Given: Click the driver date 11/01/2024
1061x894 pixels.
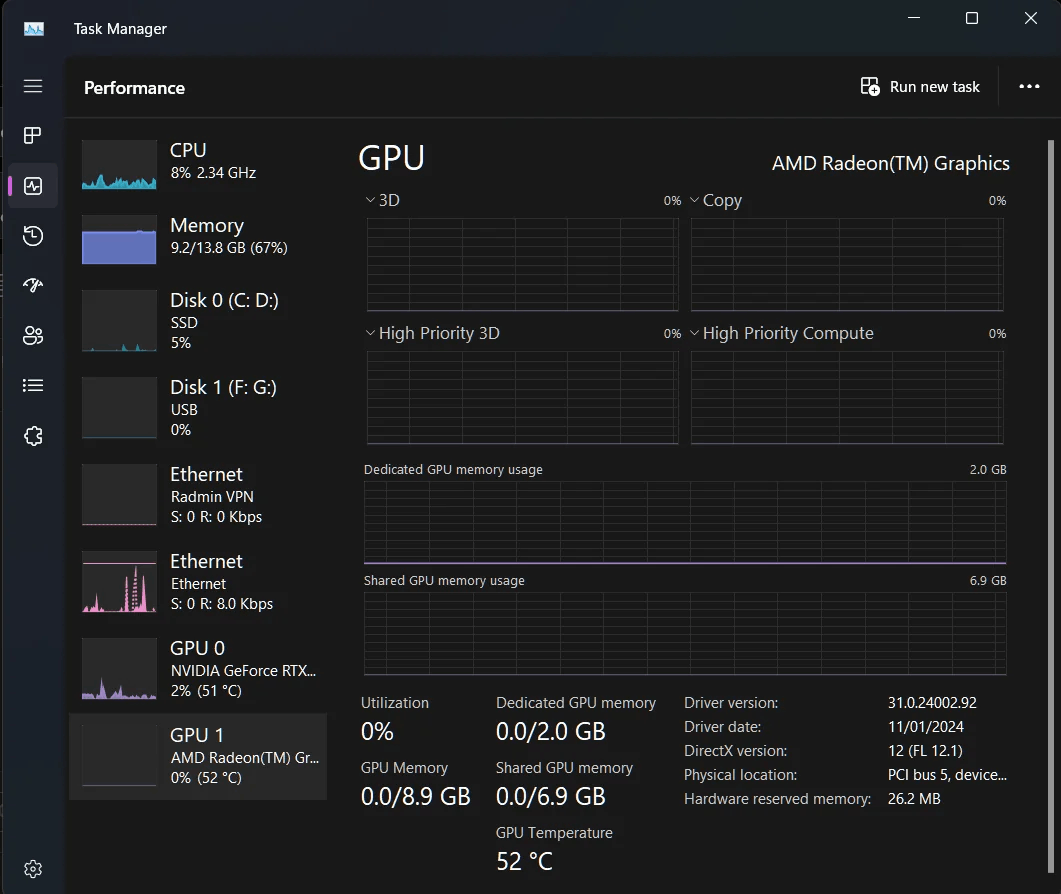Looking at the screenshot, I should (x=925, y=727).
